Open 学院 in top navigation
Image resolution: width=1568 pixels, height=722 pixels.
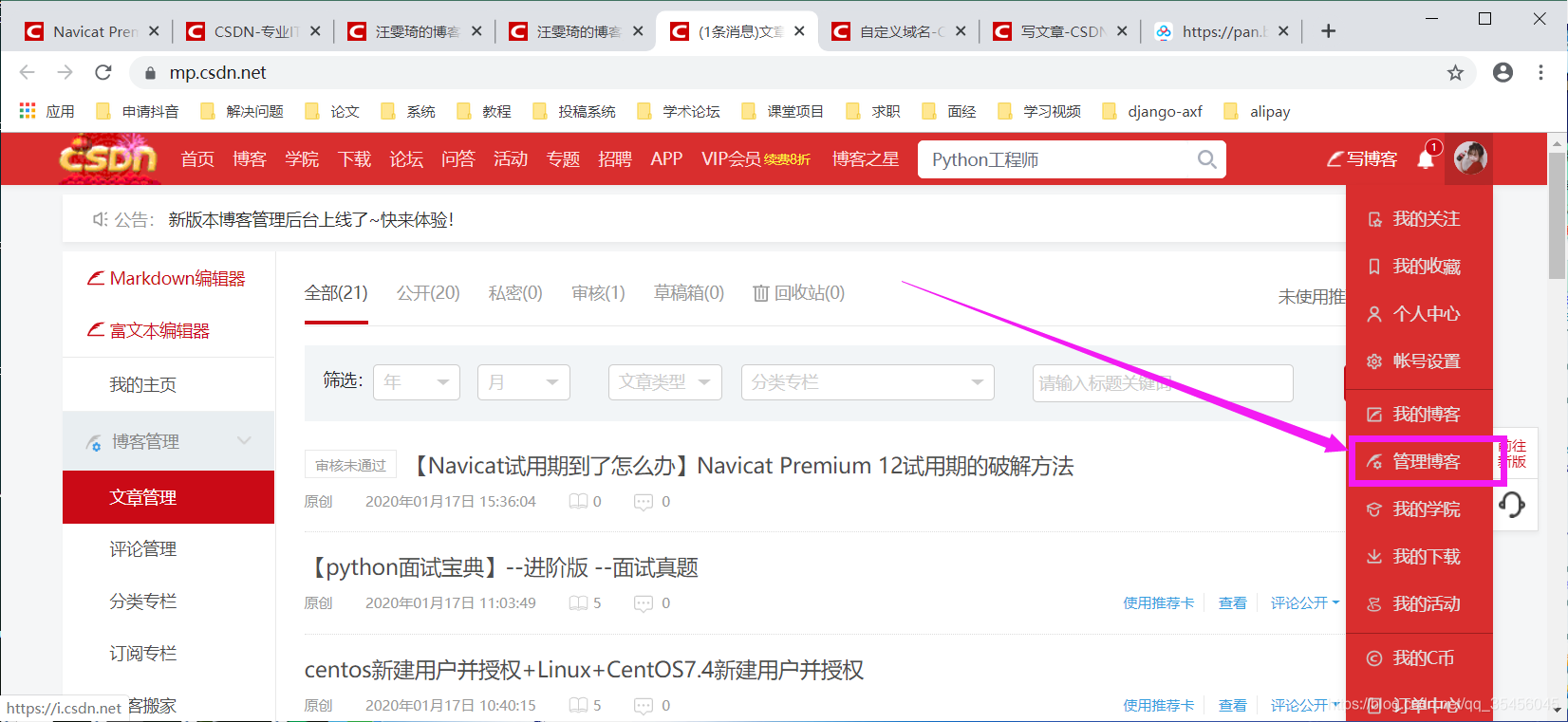pyautogui.click(x=302, y=158)
